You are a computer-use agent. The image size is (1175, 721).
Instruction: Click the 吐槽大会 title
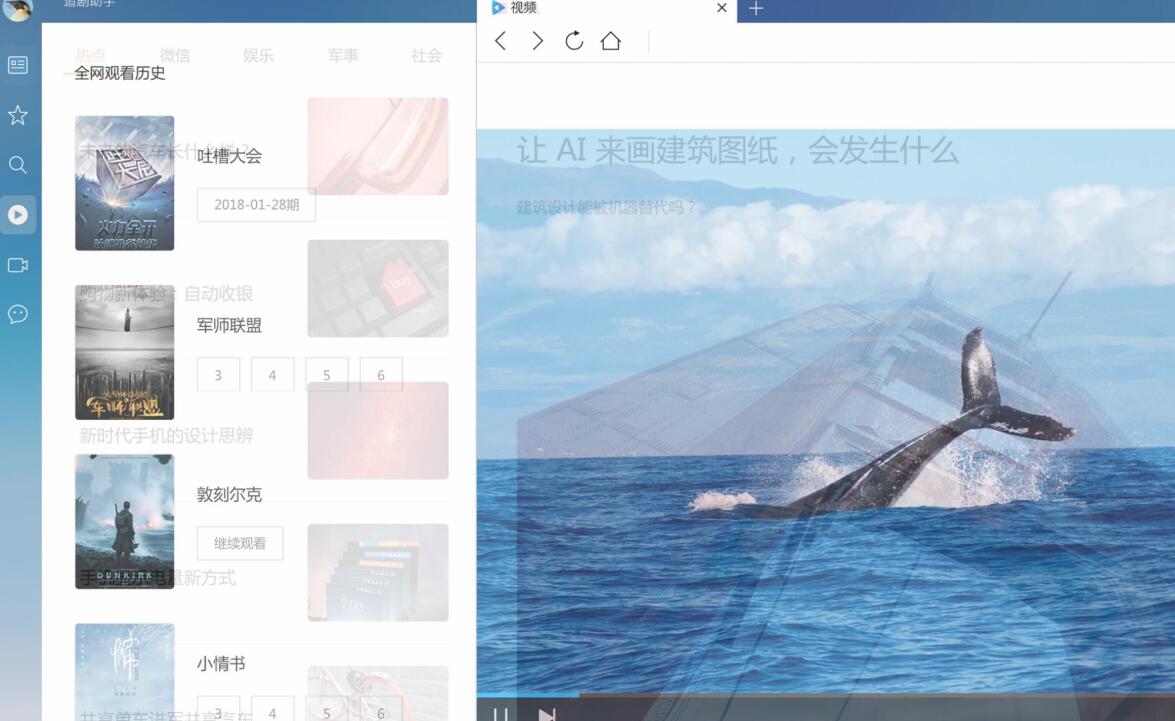(x=229, y=156)
